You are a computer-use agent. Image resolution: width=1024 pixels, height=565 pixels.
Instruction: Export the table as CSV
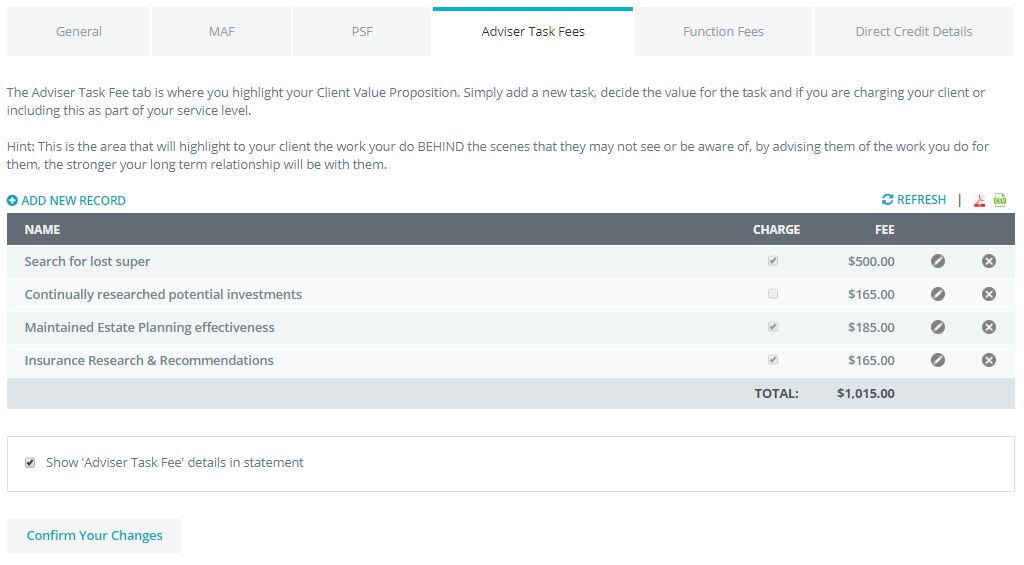[x=1000, y=201]
